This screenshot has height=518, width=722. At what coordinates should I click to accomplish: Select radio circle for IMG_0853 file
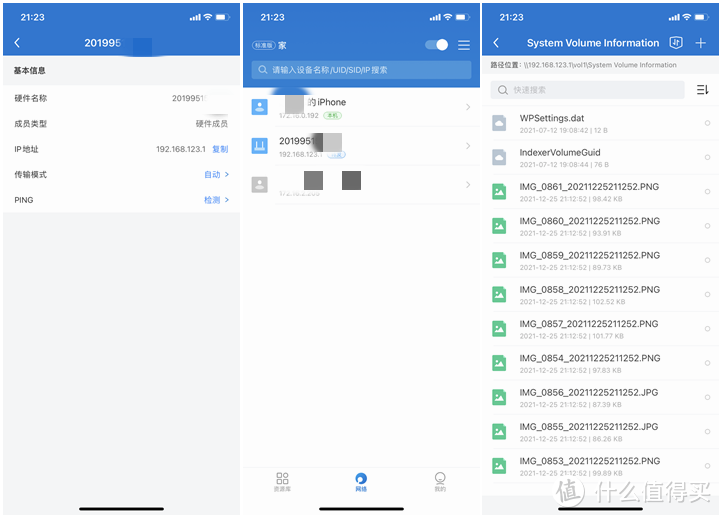point(707,466)
